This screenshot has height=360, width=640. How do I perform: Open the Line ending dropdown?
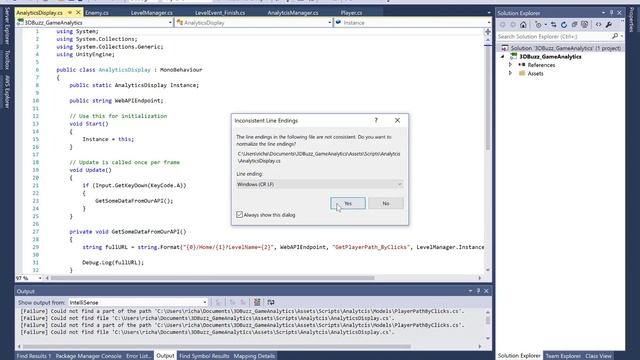click(x=320, y=184)
